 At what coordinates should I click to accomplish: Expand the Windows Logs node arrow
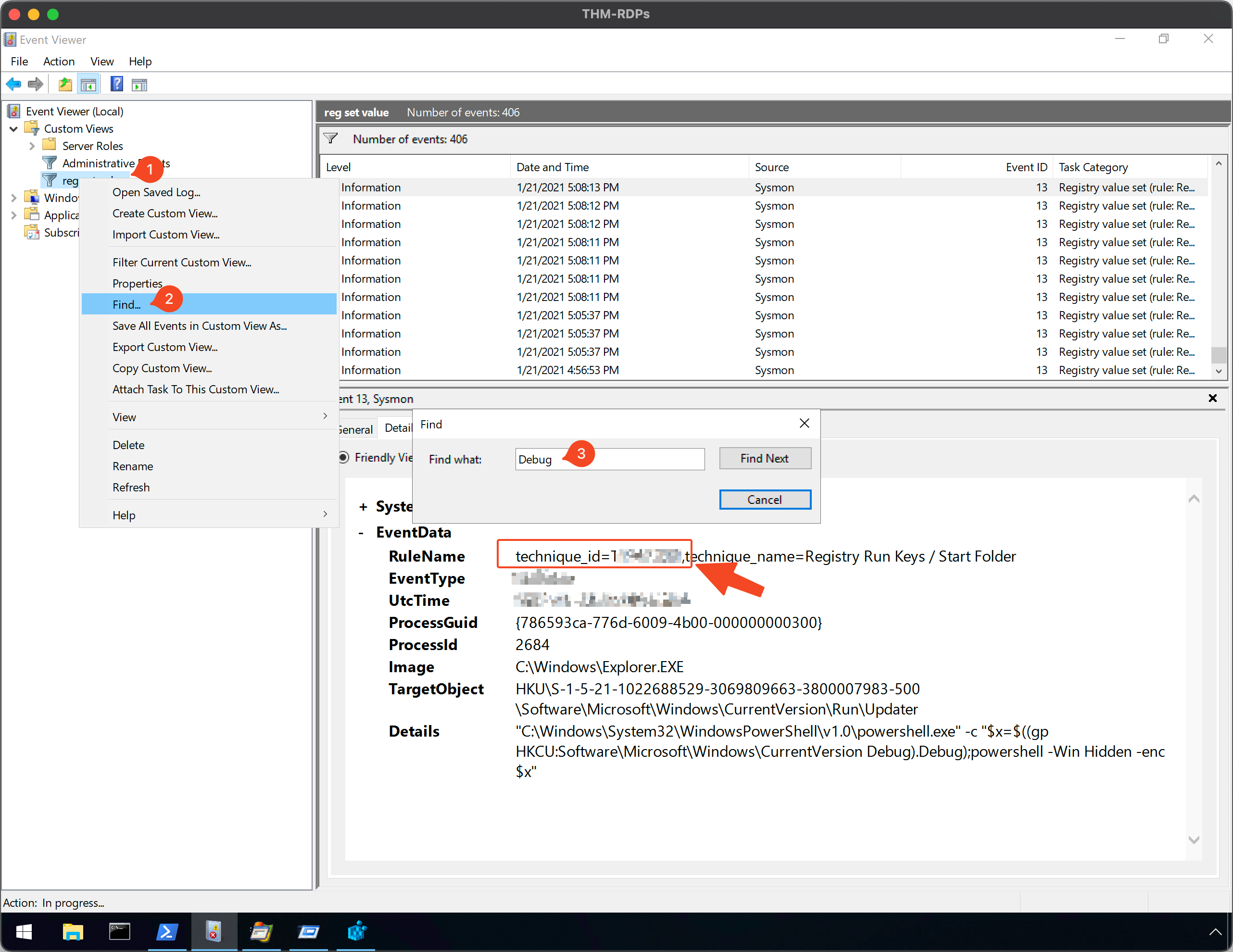pos(13,198)
